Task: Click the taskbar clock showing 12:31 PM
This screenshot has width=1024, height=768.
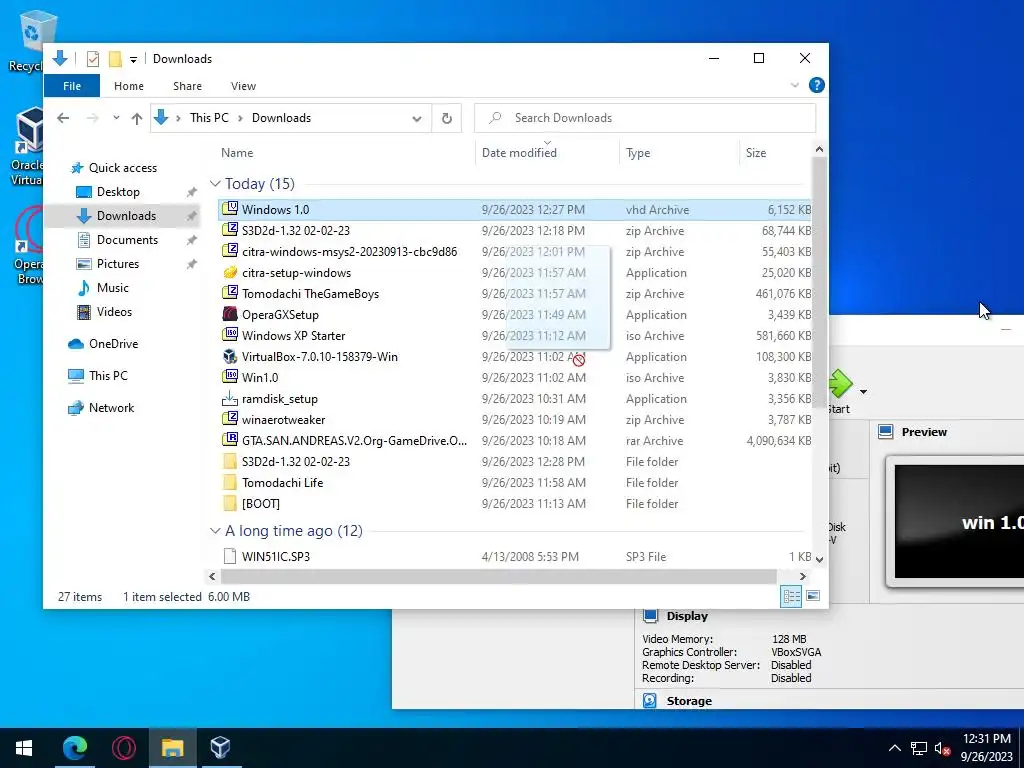Action: (986, 748)
